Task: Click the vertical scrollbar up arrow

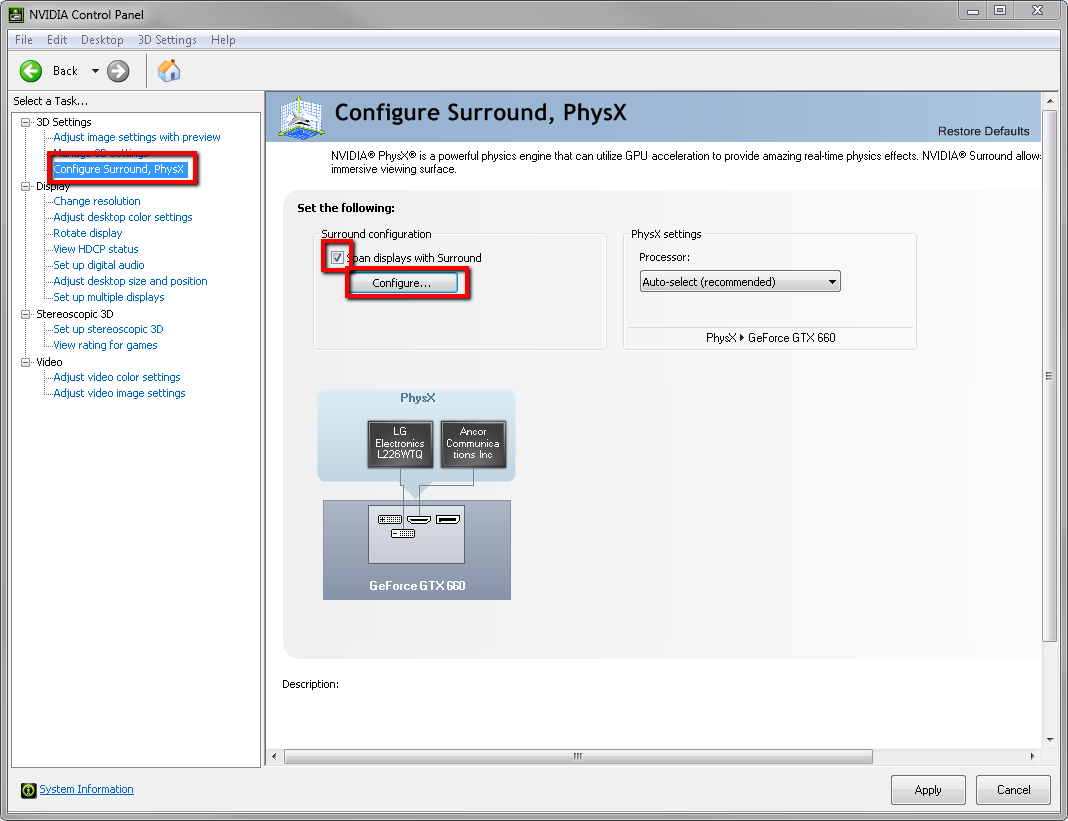Action: tap(1050, 101)
